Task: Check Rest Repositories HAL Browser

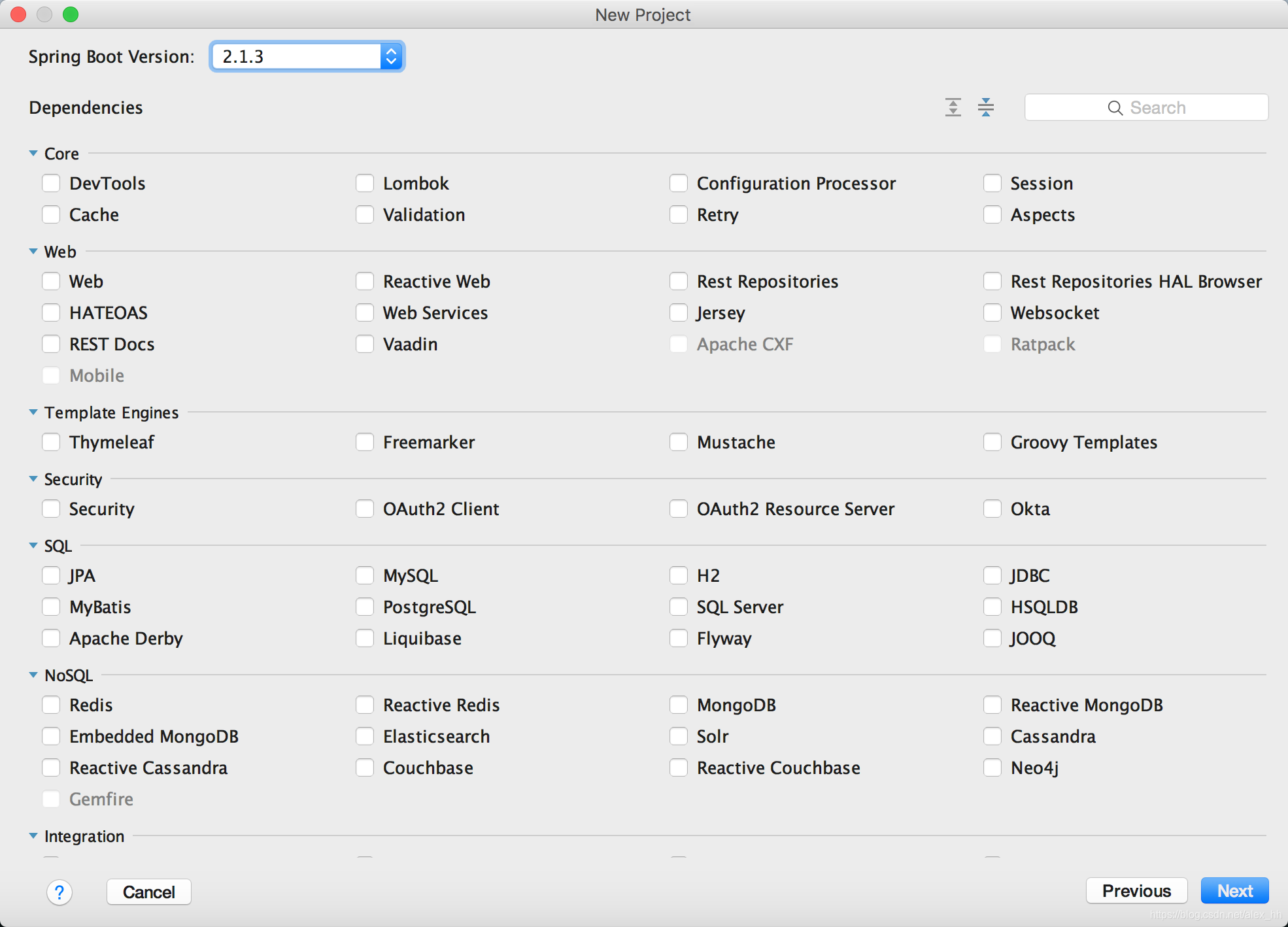Action: pyautogui.click(x=992, y=281)
